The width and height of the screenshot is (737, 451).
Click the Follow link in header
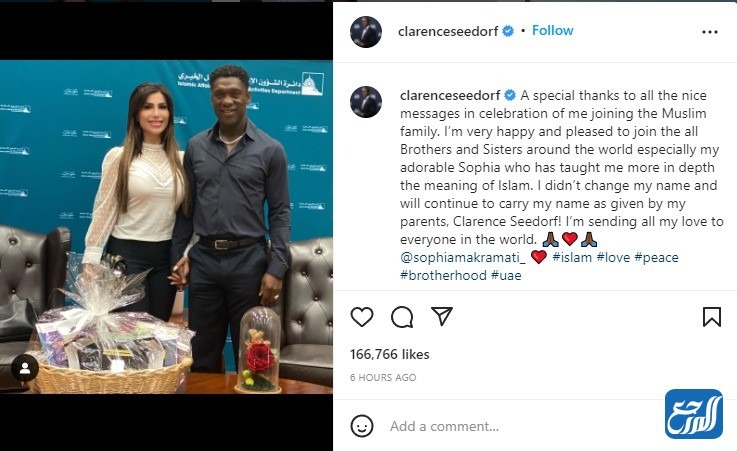553,31
